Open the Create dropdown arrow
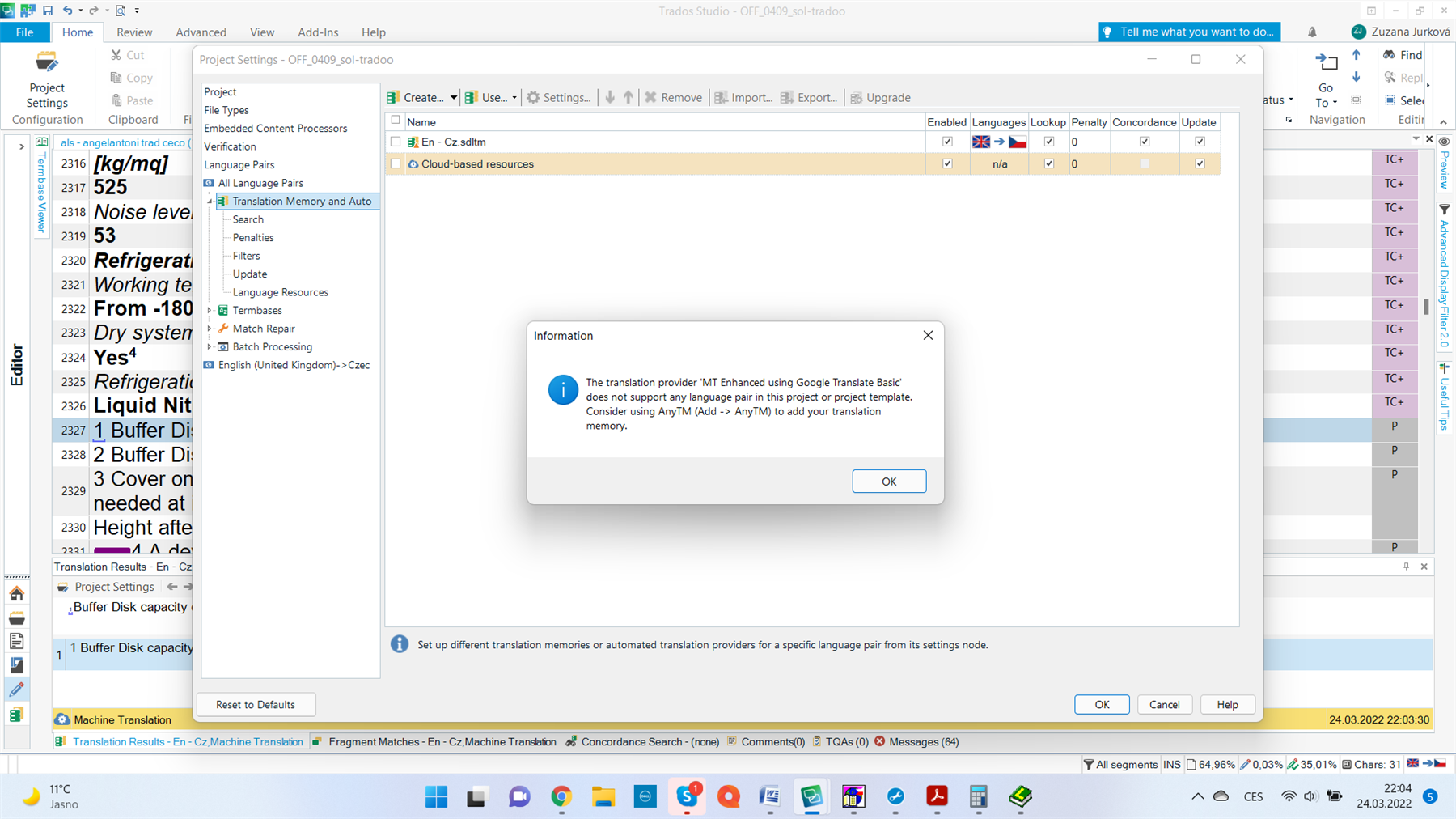 coord(454,97)
